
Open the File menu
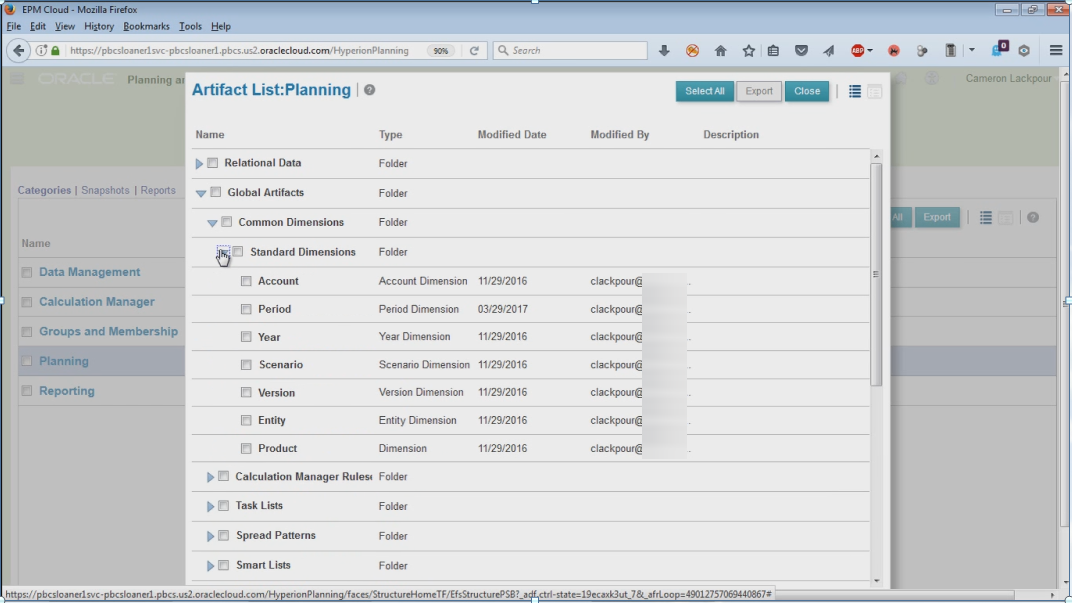click(14, 26)
